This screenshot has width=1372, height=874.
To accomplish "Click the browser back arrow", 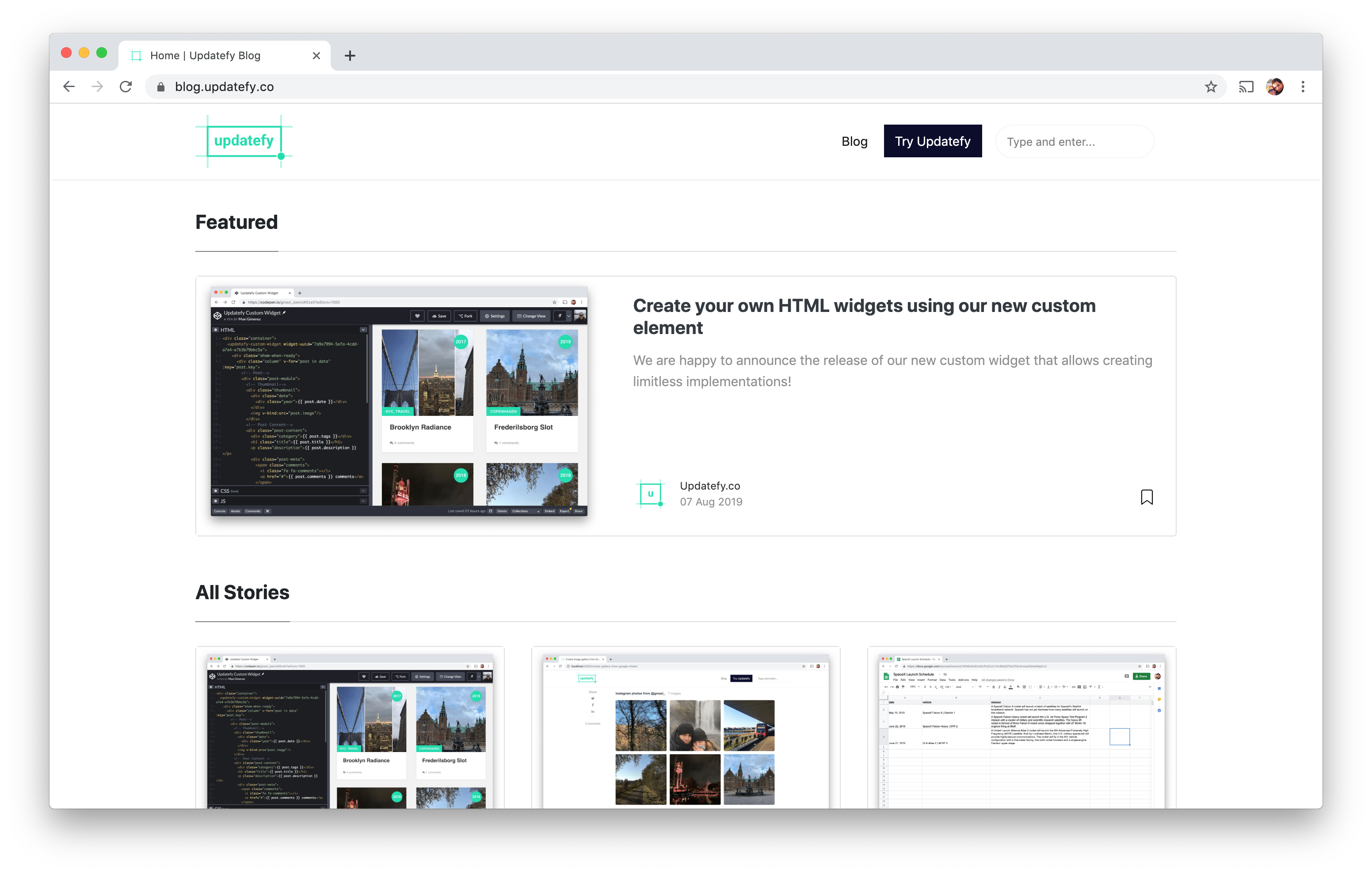I will coord(69,87).
